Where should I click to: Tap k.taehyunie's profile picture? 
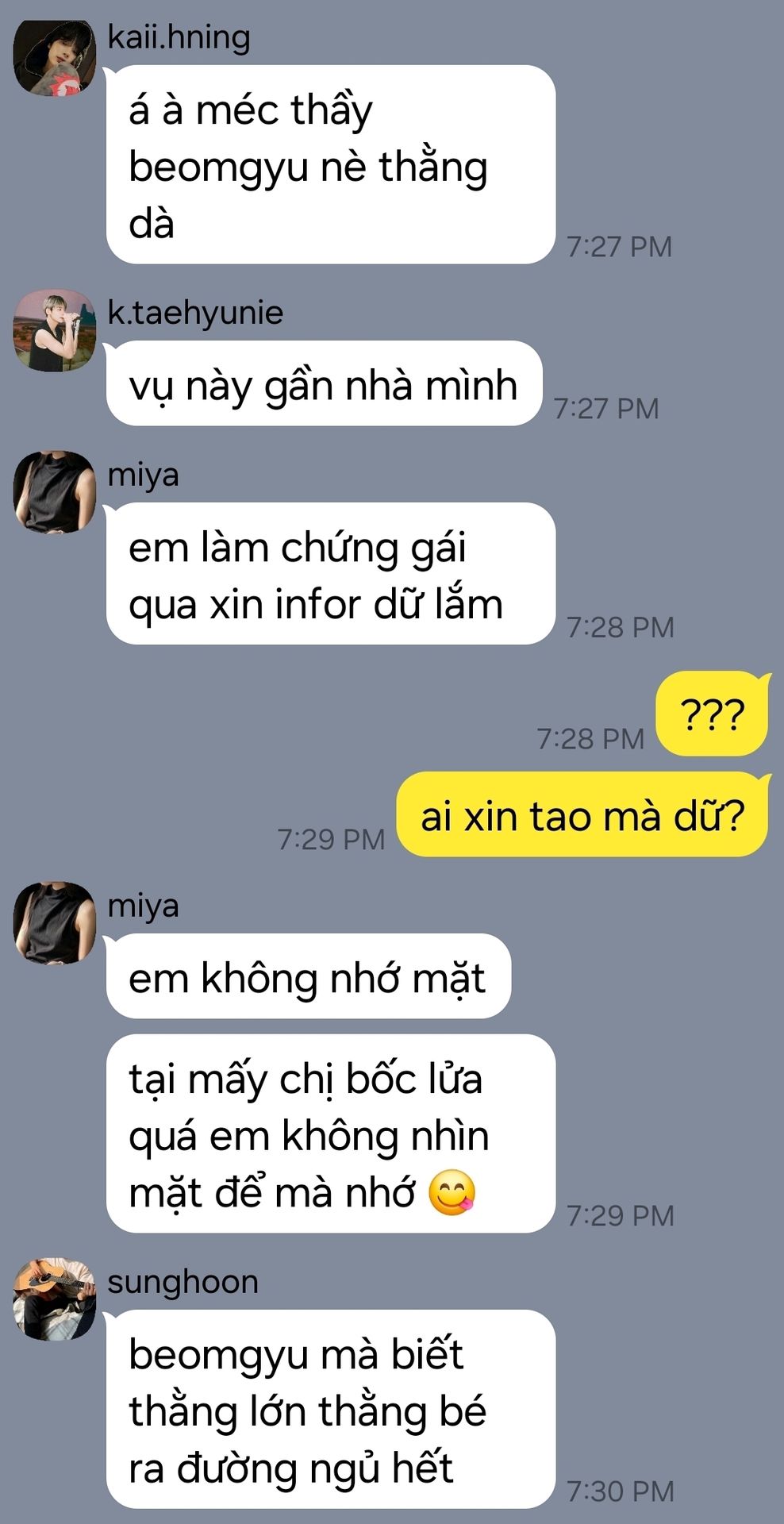[x=55, y=331]
